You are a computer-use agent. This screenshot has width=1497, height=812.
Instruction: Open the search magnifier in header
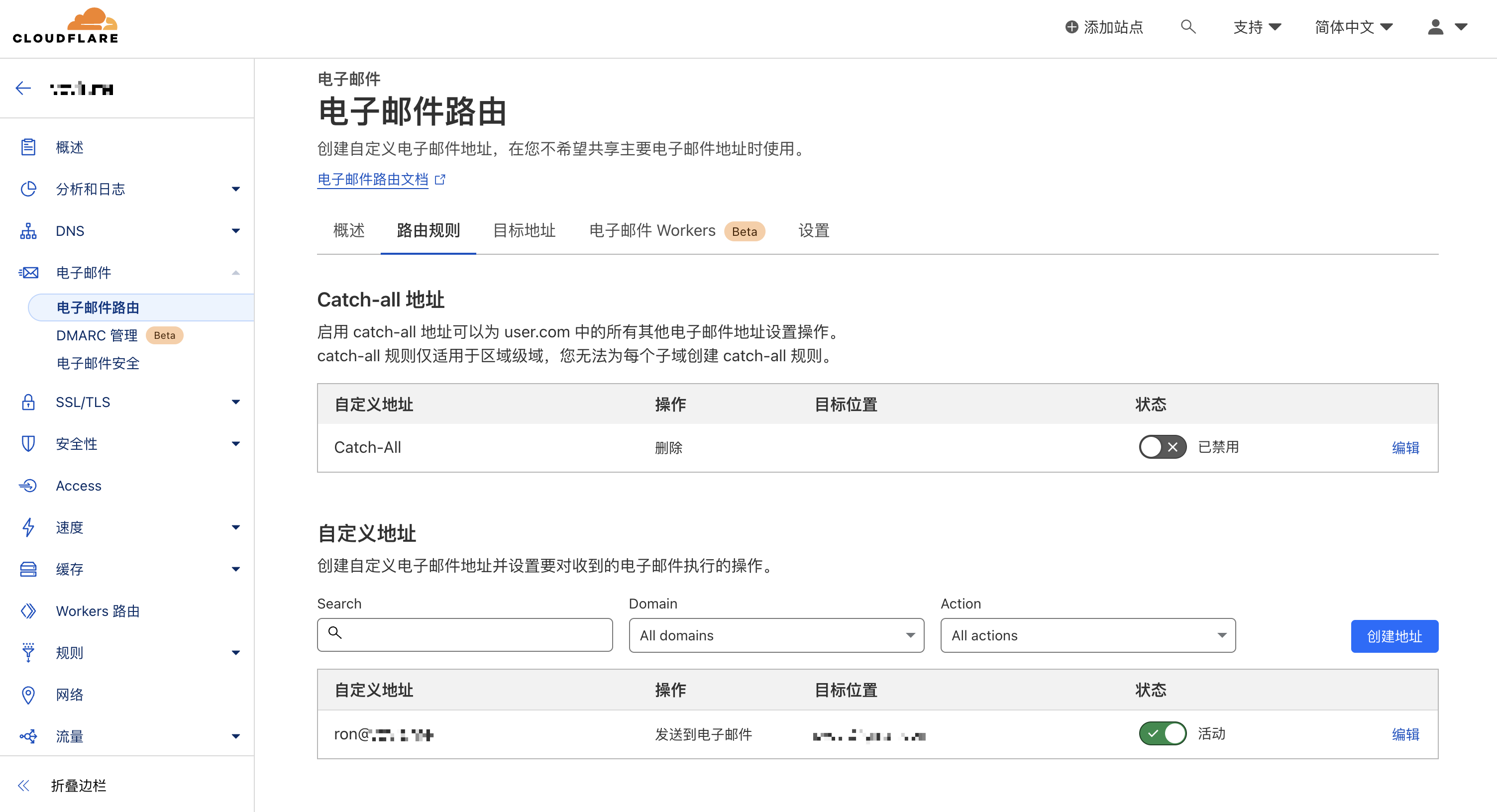[1188, 27]
